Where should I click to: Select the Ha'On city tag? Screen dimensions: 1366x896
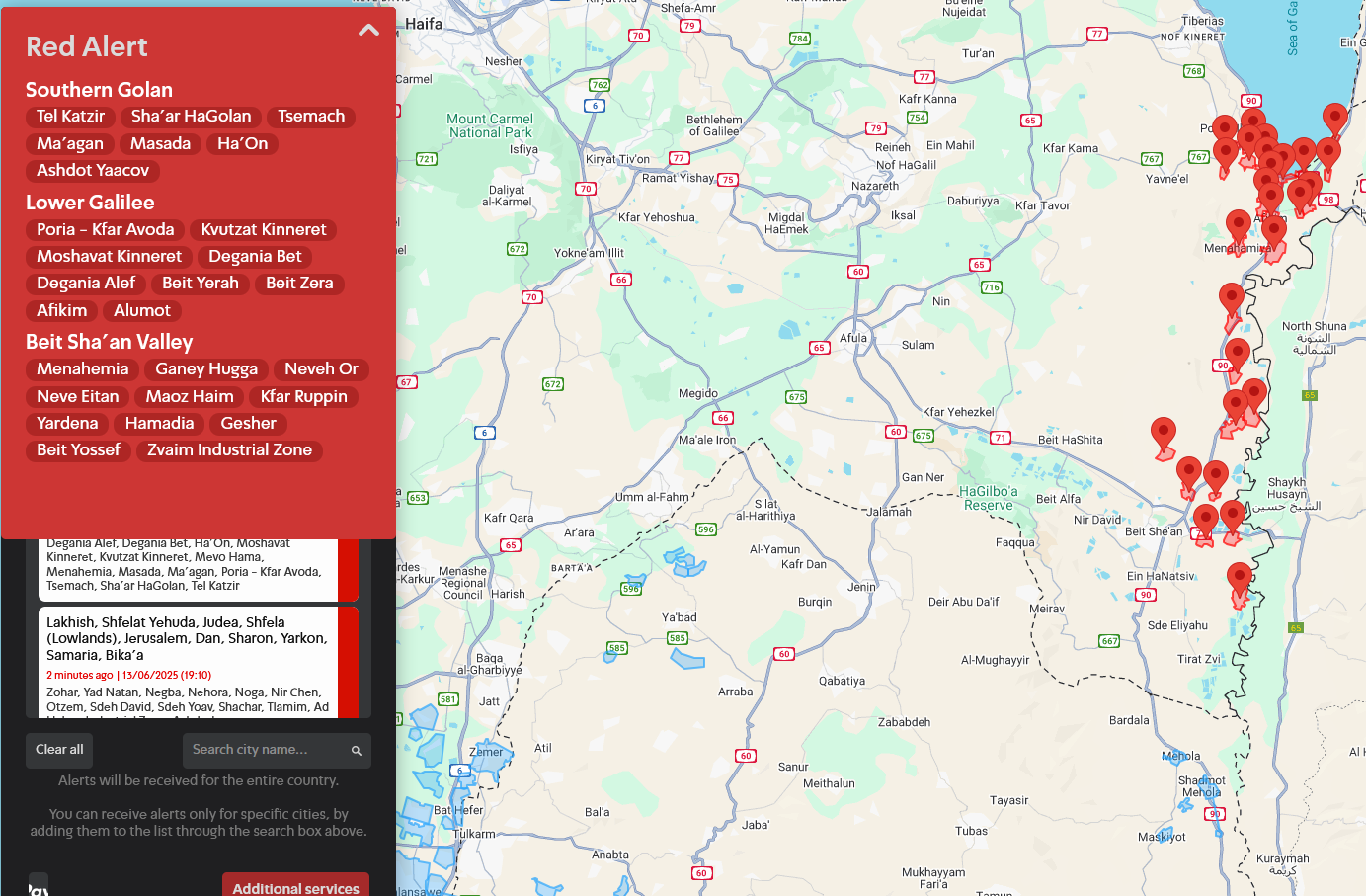point(242,144)
